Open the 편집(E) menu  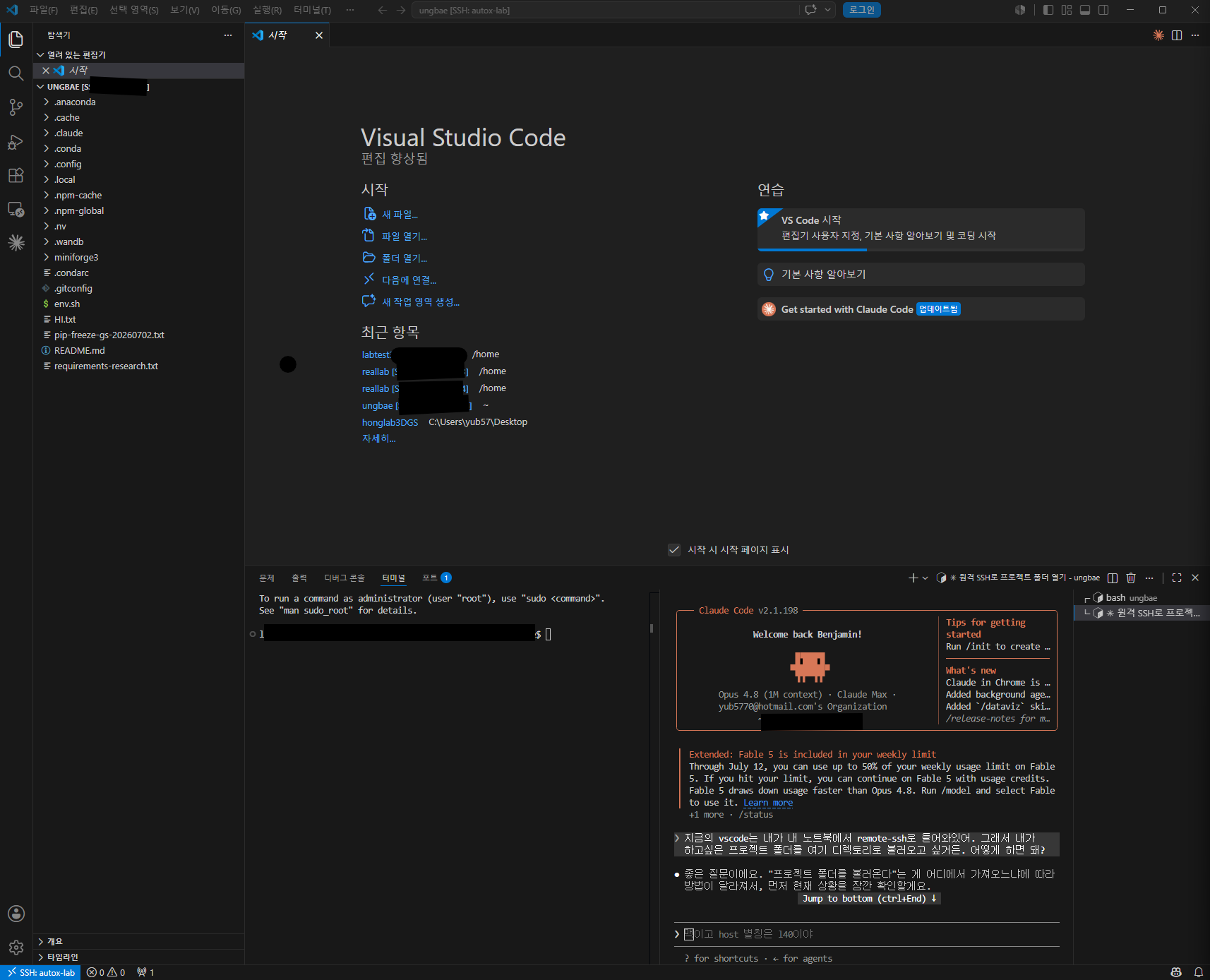click(x=83, y=10)
